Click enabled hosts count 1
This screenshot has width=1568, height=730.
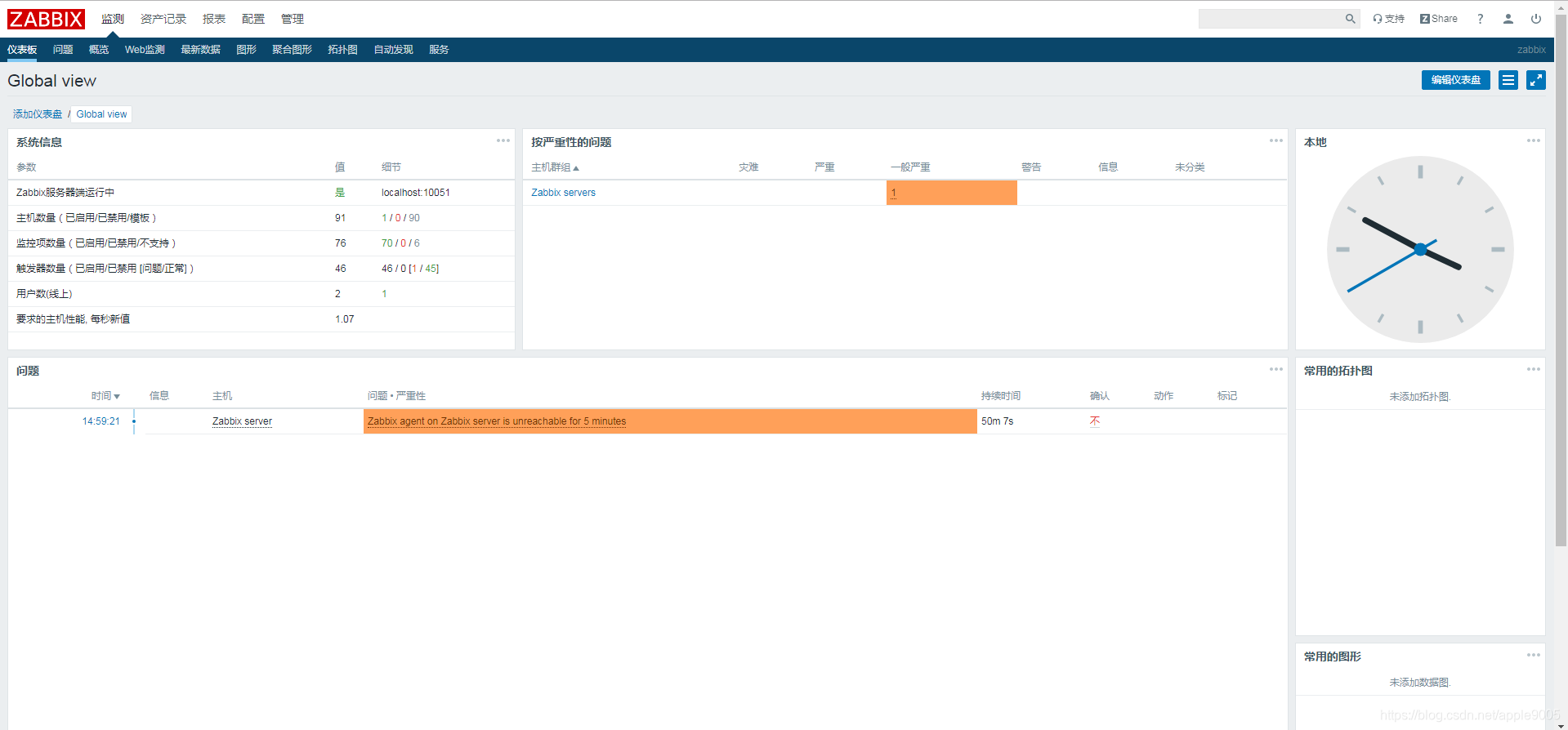point(384,218)
